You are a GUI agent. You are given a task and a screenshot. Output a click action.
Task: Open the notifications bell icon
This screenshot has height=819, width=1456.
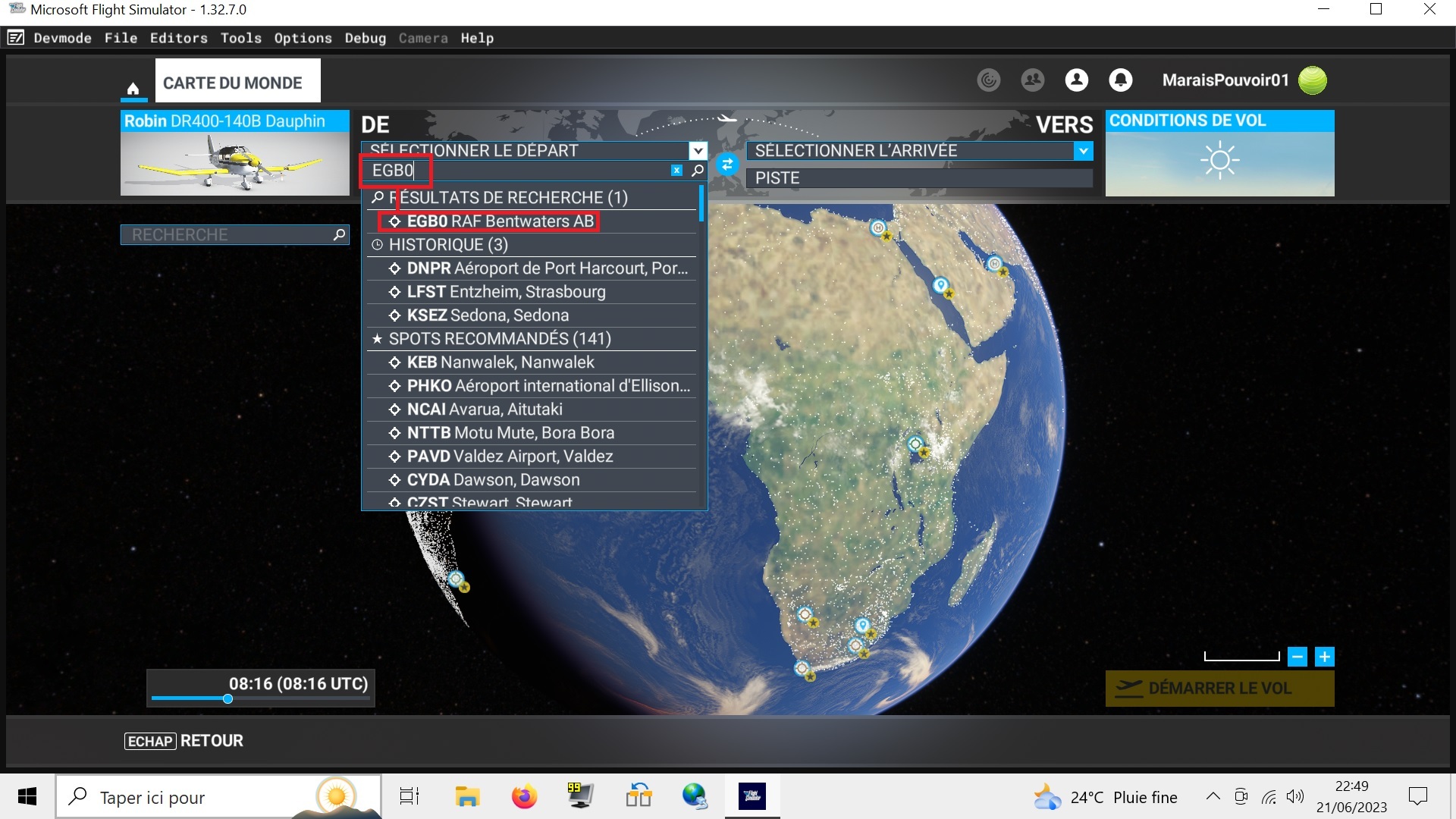tap(1120, 80)
